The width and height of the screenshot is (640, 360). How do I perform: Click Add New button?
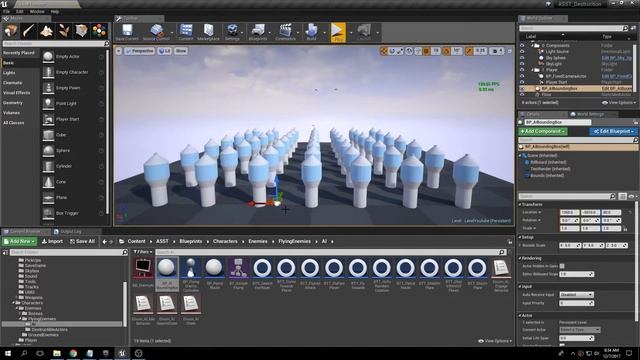coord(20,242)
